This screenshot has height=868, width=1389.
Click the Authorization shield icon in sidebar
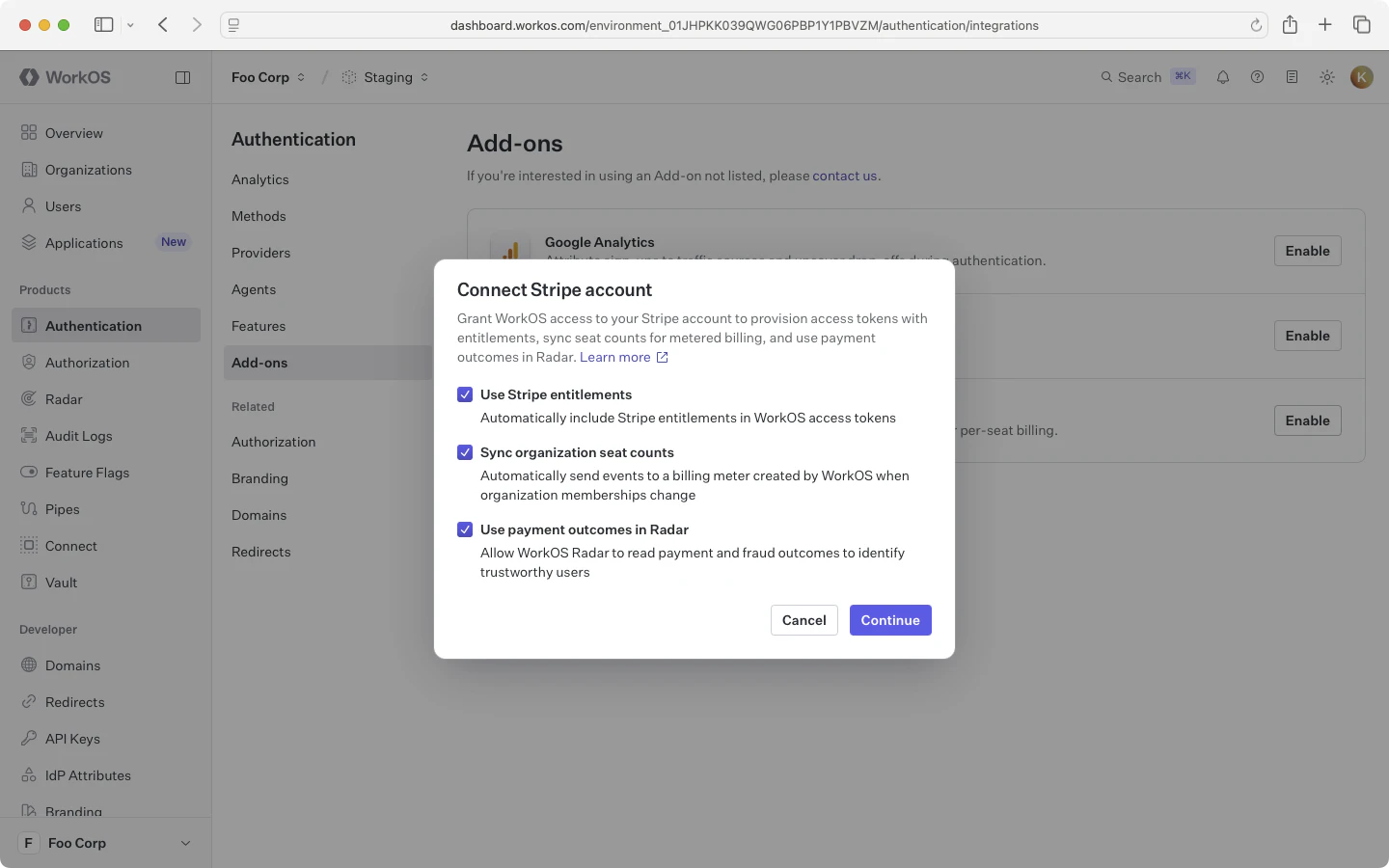[29, 363]
